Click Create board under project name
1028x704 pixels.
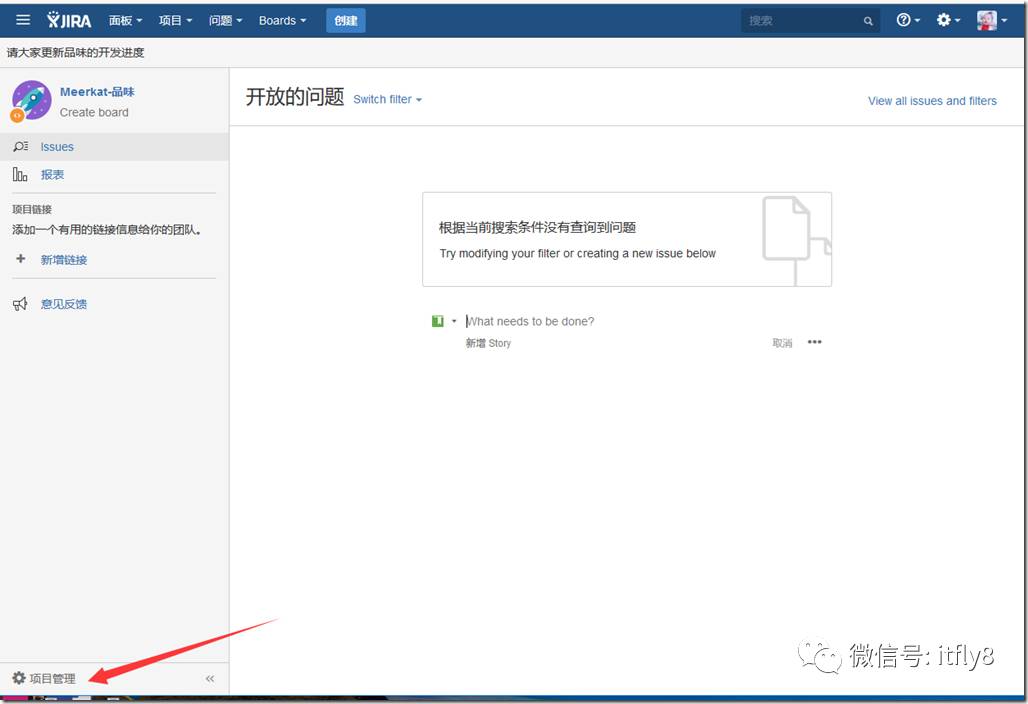(94, 112)
